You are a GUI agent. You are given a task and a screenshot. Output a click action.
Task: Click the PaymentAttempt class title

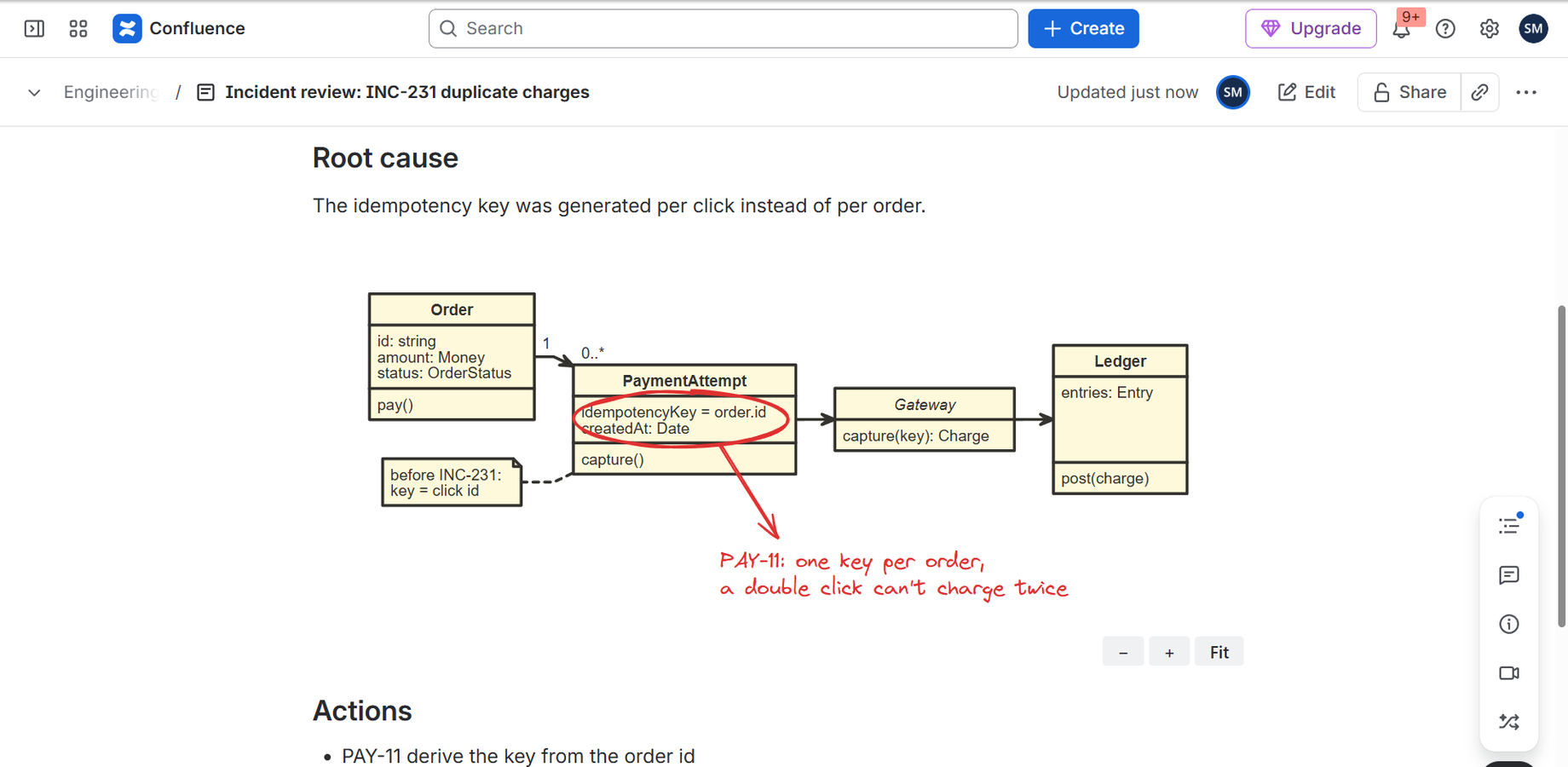click(x=684, y=381)
